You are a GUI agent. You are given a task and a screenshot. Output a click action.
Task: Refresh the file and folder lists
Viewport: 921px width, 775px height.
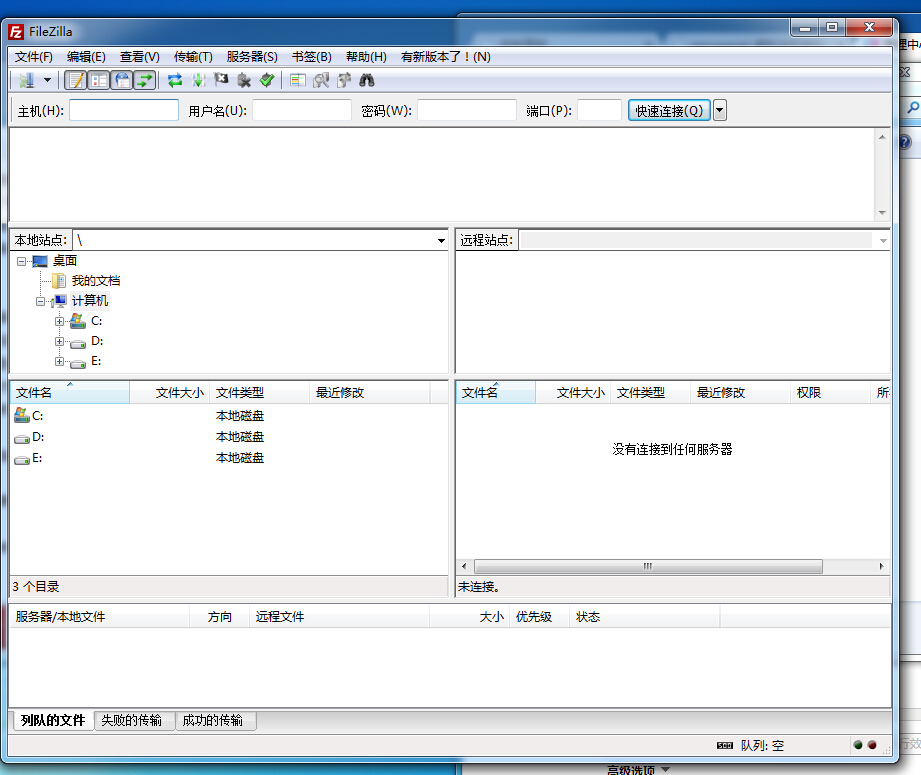coord(175,80)
